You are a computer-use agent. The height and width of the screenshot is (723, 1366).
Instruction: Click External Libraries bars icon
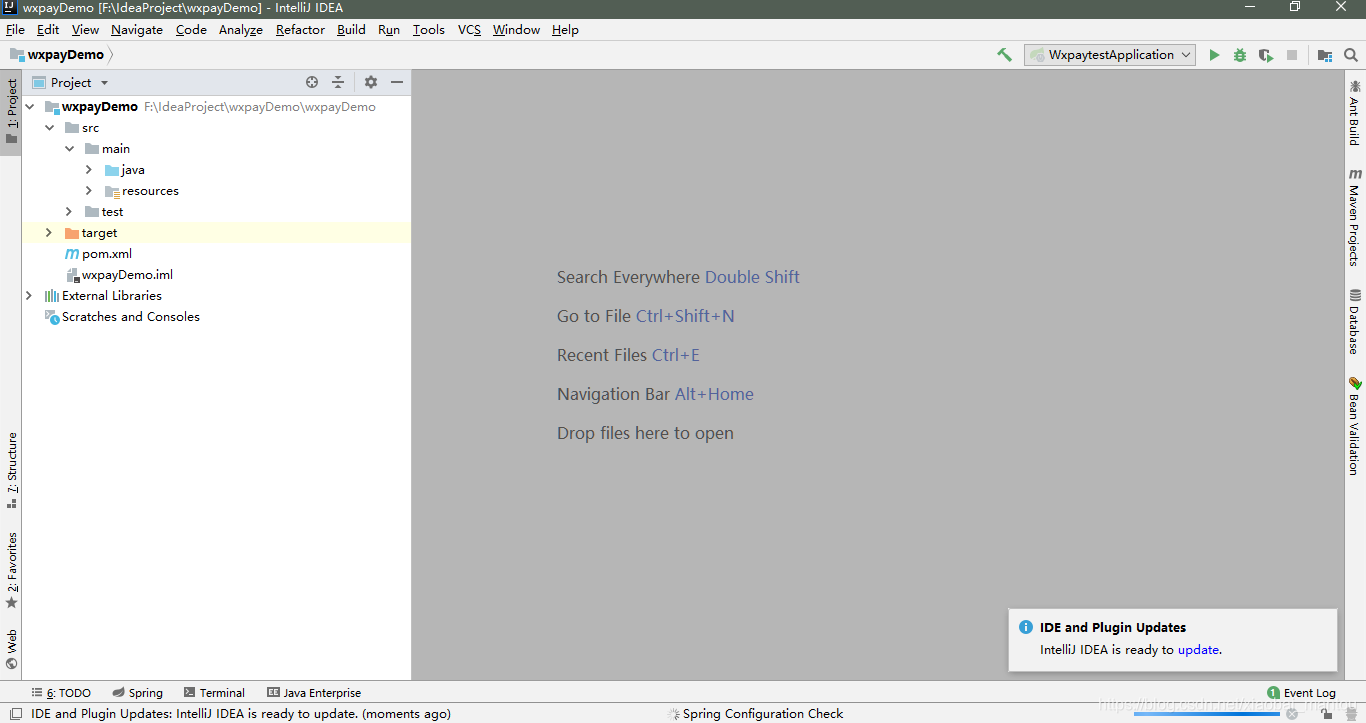click(52, 296)
